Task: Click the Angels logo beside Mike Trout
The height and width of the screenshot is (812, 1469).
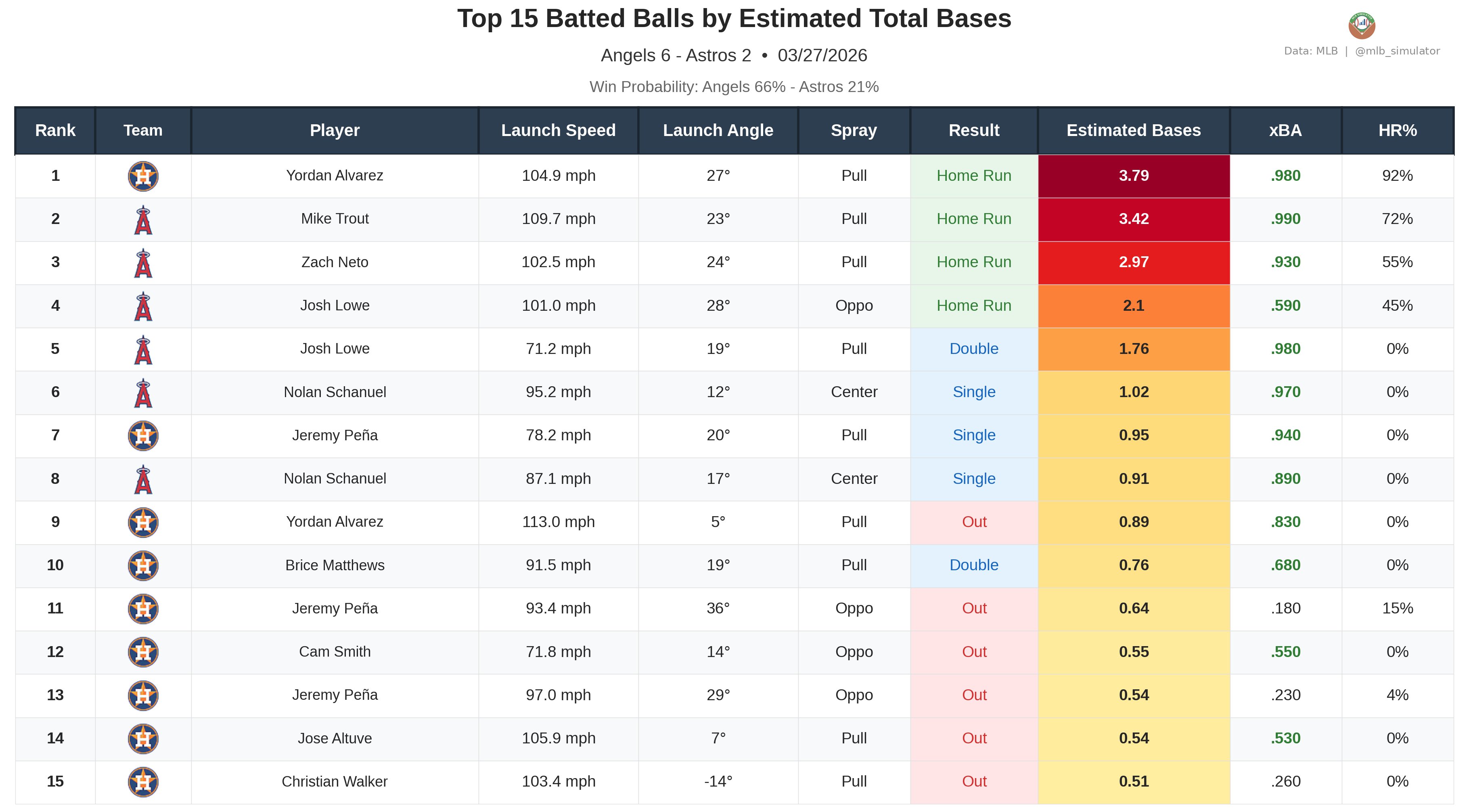Action: (x=143, y=220)
